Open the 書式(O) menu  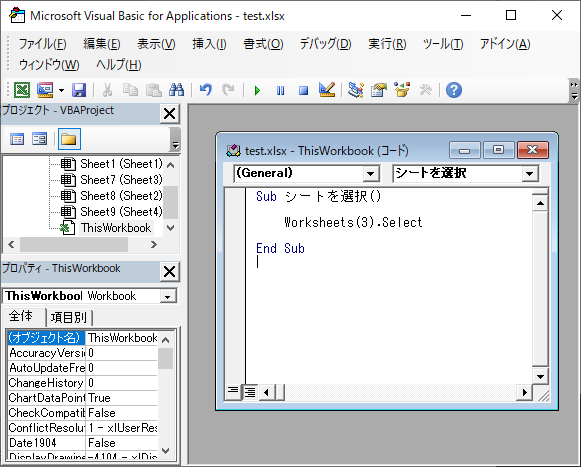(x=263, y=44)
